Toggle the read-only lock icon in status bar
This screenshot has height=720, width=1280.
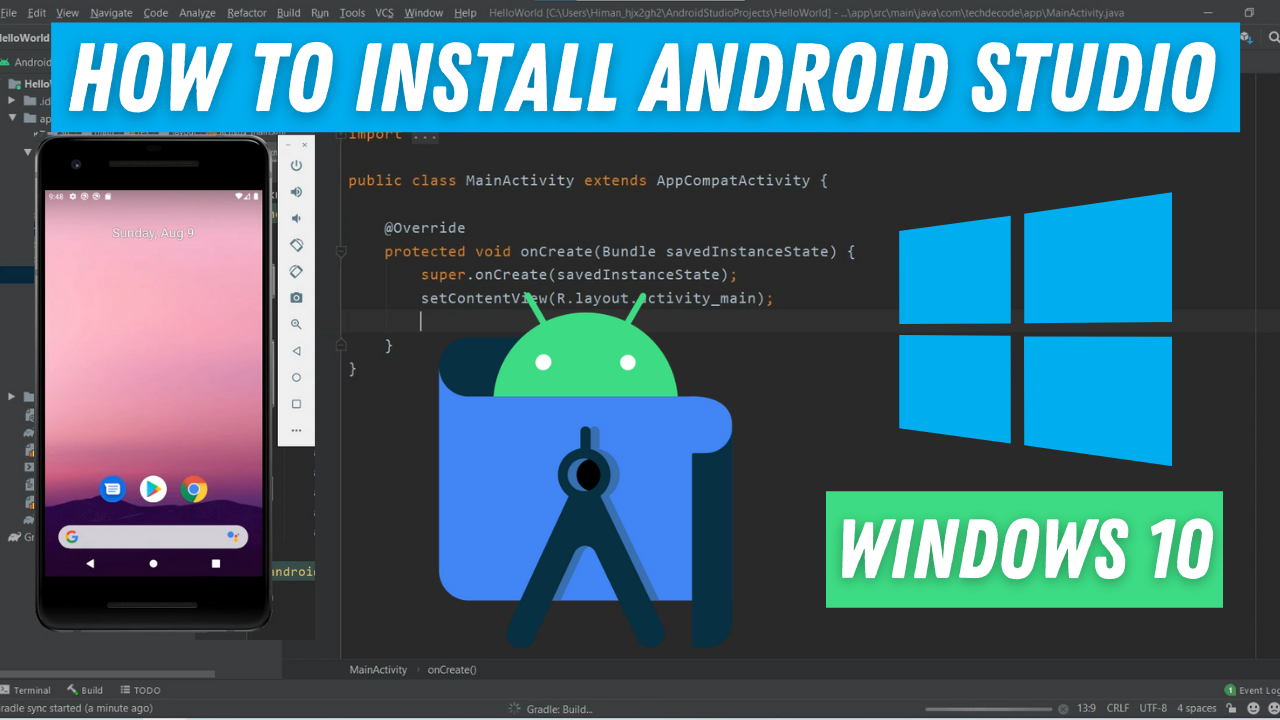coord(1233,708)
